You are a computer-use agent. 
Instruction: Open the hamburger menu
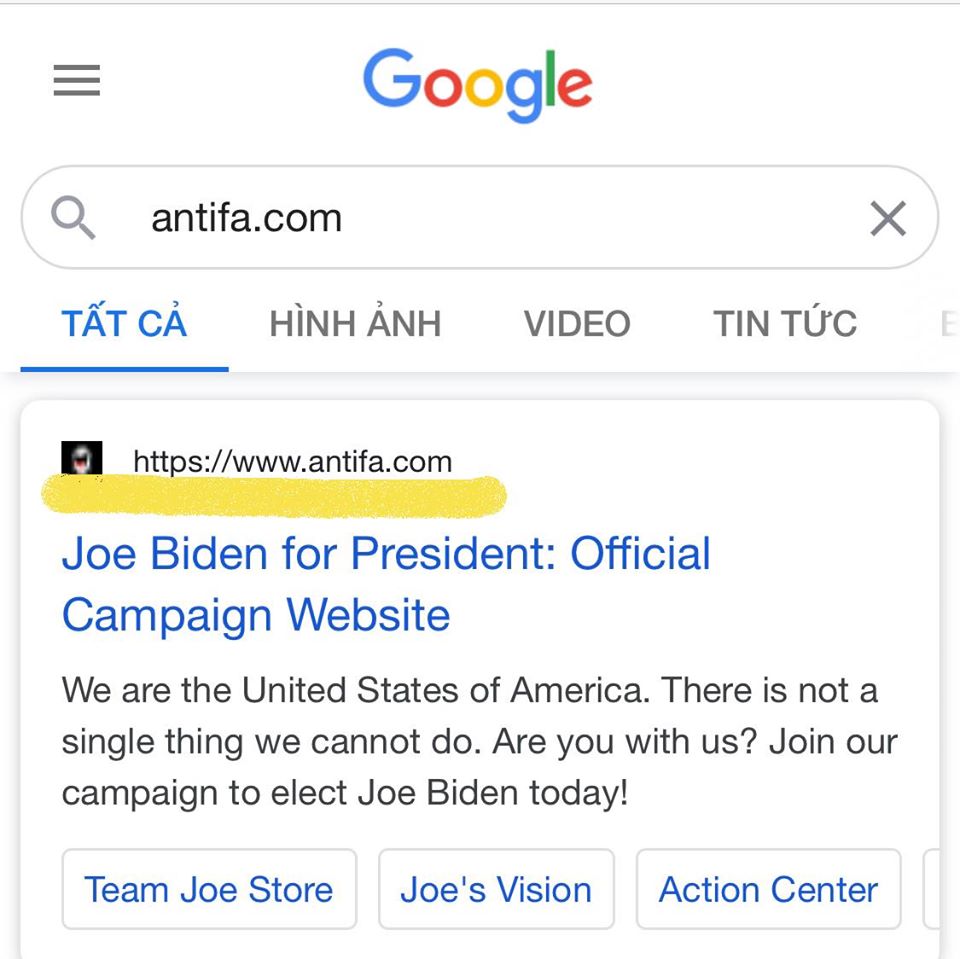(77, 80)
